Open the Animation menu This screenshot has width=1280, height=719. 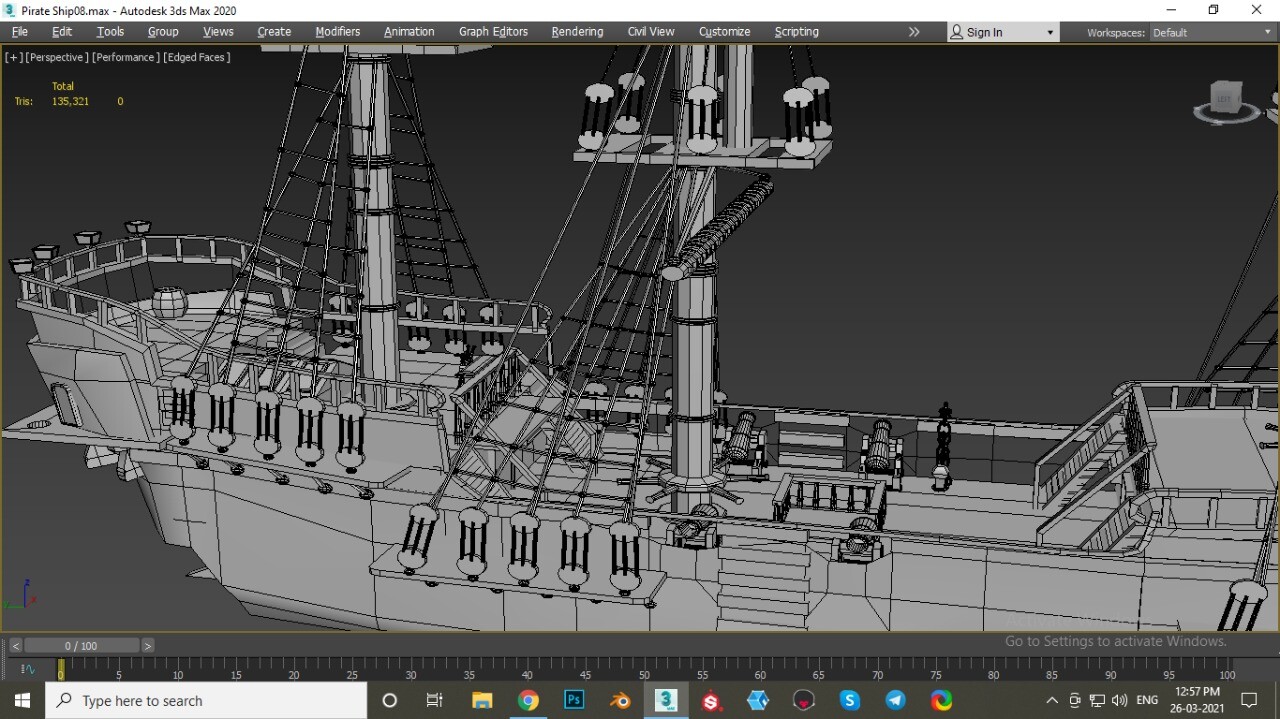click(x=409, y=32)
